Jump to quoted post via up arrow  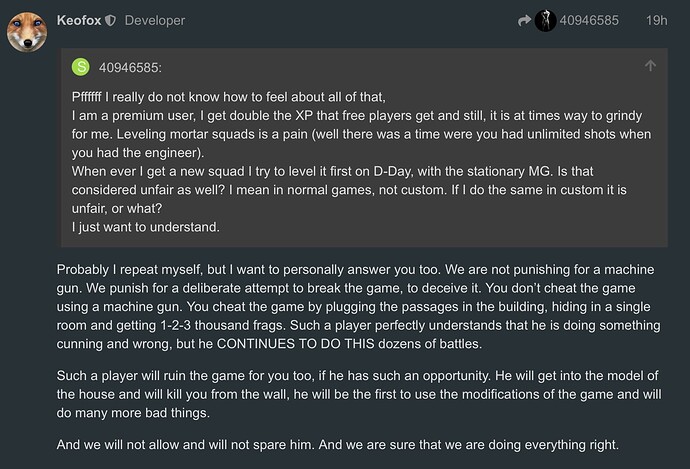click(650, 66)
